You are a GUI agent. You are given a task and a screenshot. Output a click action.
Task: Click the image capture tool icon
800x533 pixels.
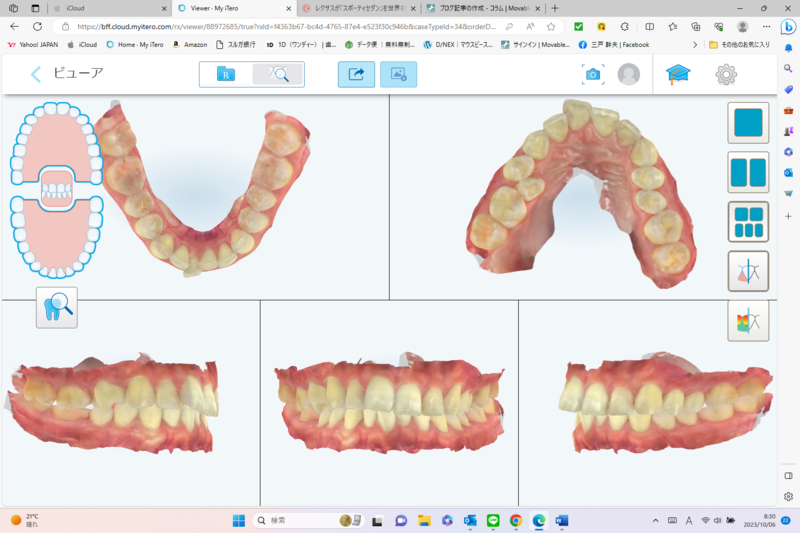[x=398, y=74]
